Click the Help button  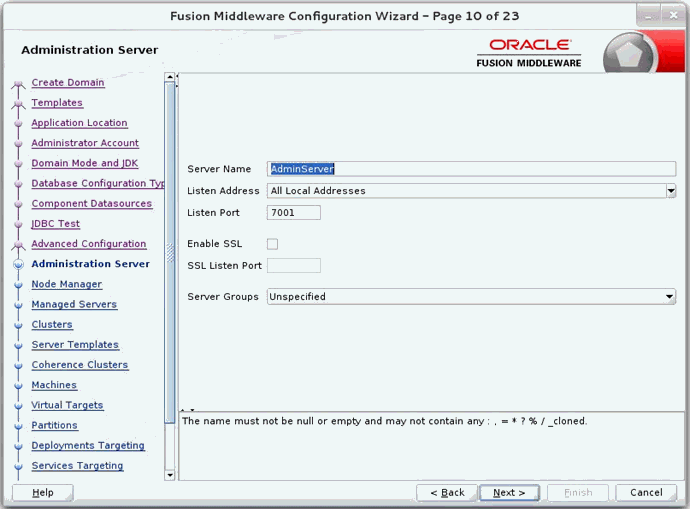(43, 493)
